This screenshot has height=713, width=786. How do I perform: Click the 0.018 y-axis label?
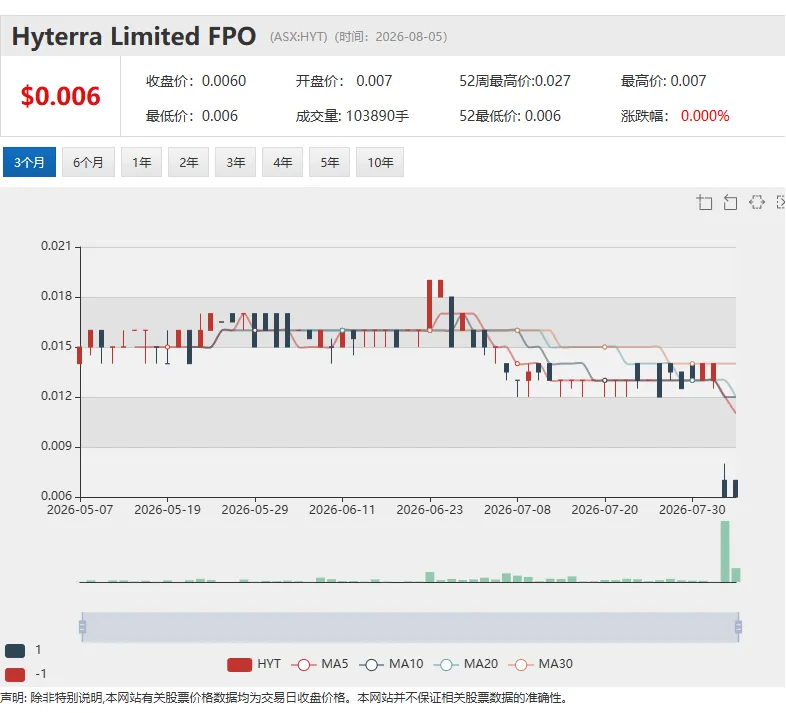point(56,296)
